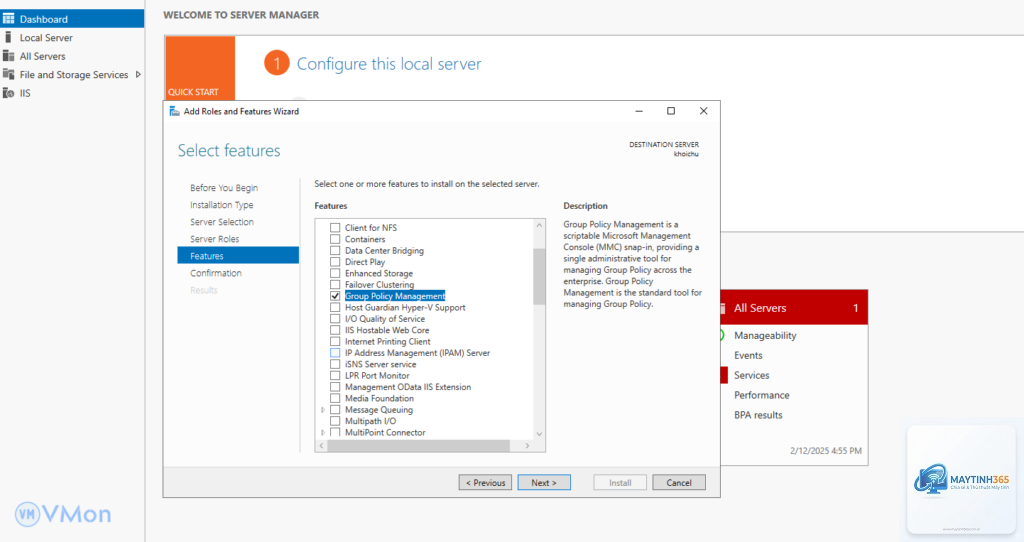Check Management OData IIS Extension
1024x542 pixels.
pyautogui.click(x=335, y=387)
